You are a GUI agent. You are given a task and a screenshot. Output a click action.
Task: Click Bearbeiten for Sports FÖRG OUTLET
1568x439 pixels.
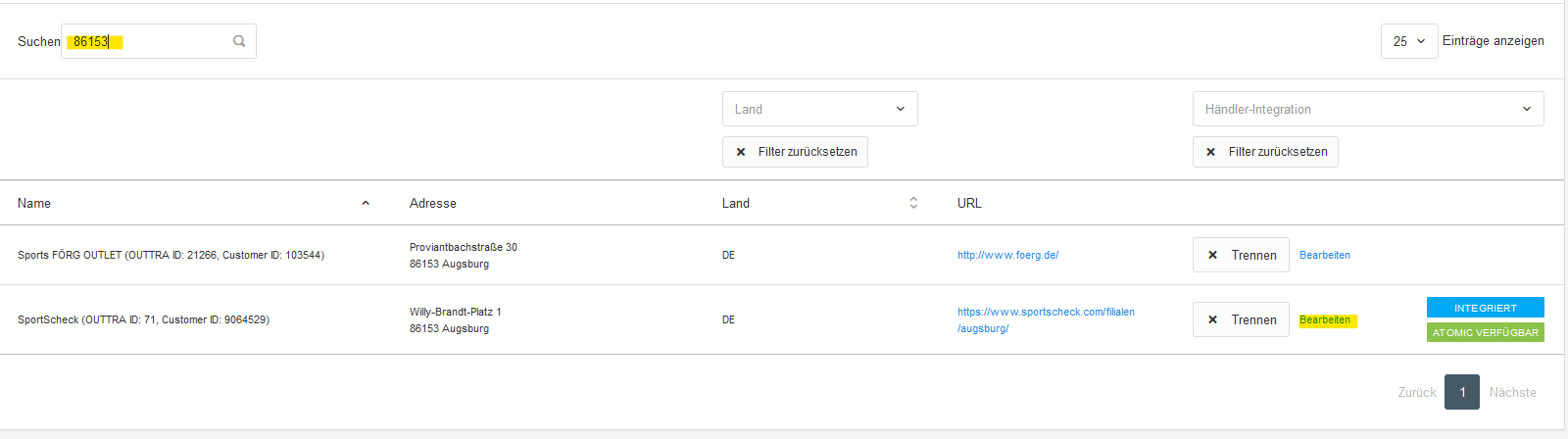tap(1325, 255)
